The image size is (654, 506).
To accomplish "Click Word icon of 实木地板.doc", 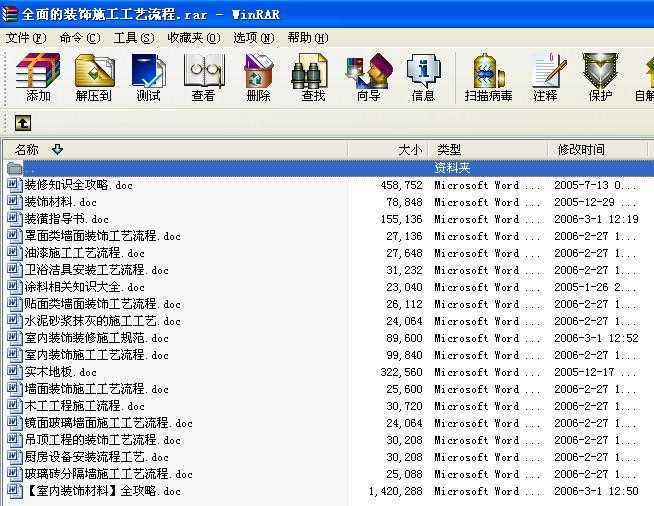I will point(14,372).
